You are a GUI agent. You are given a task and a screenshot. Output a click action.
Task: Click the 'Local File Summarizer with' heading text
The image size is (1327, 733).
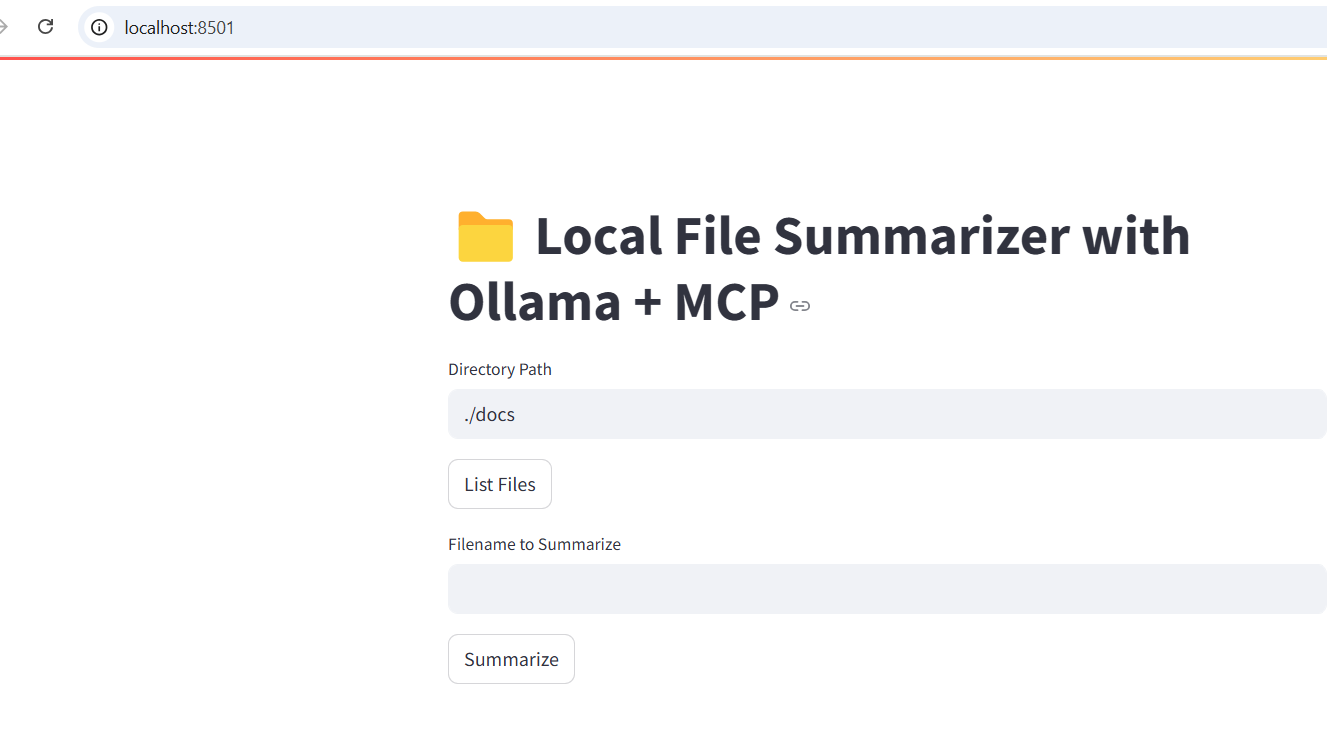[x=863, y=236]
